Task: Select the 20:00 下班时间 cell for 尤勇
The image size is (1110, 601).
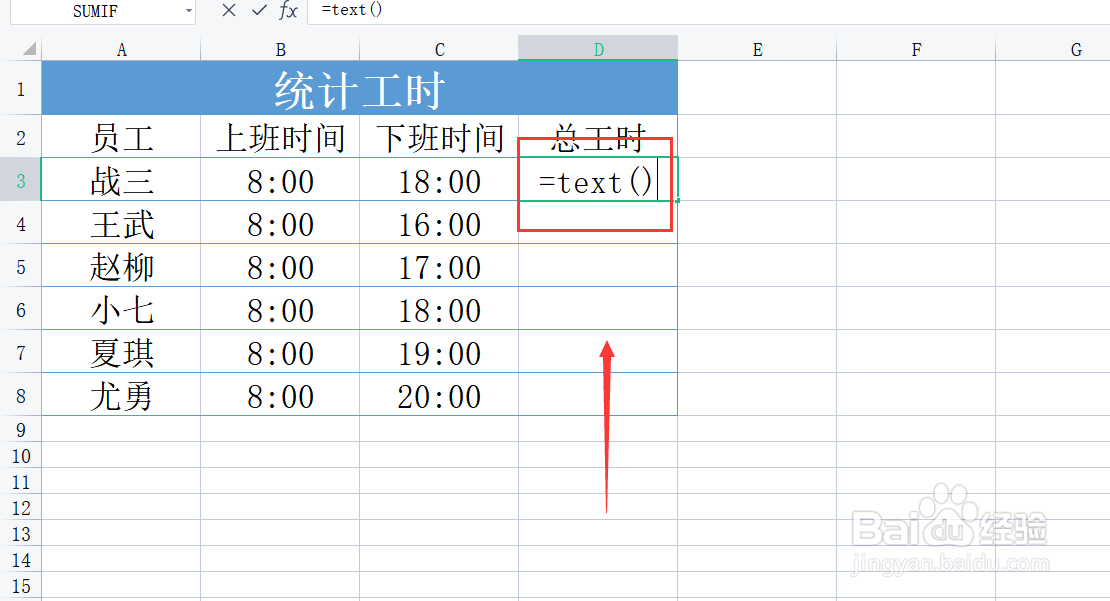Action: coord(439,395)
